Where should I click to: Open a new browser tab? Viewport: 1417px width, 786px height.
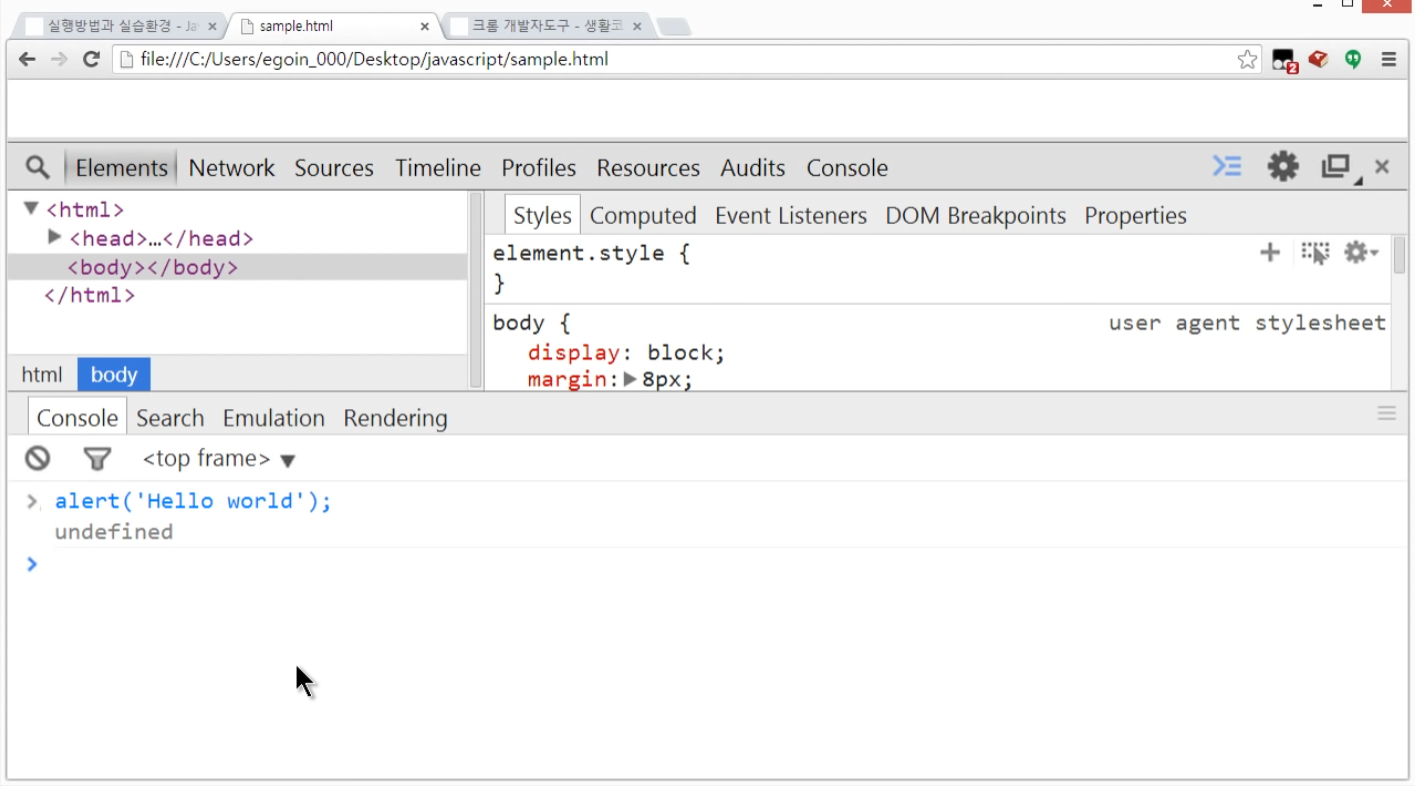674,27
